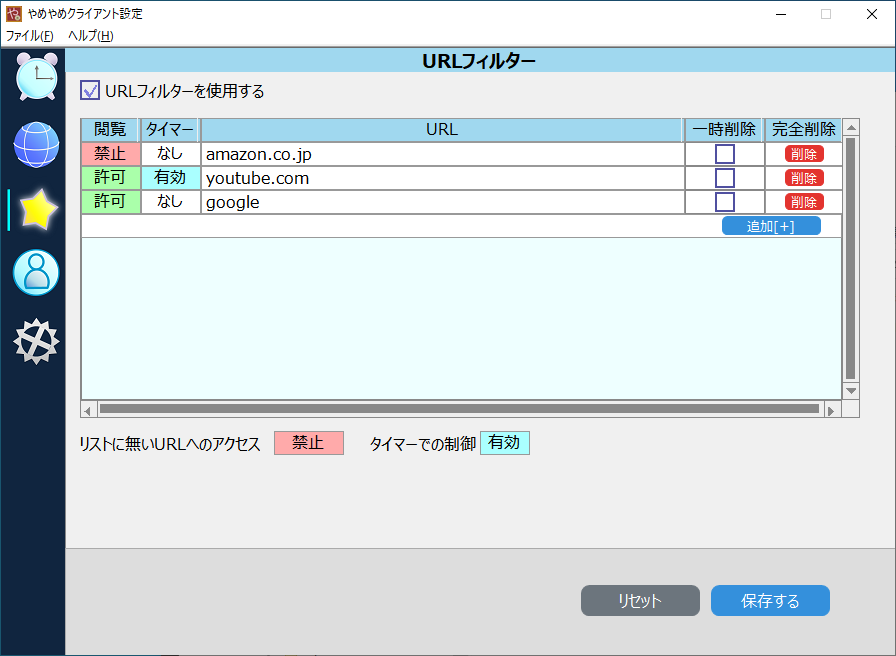Open the user account settings icon
Screen dimensions: 896x656
pyautogui.click(x=36, y=273)
